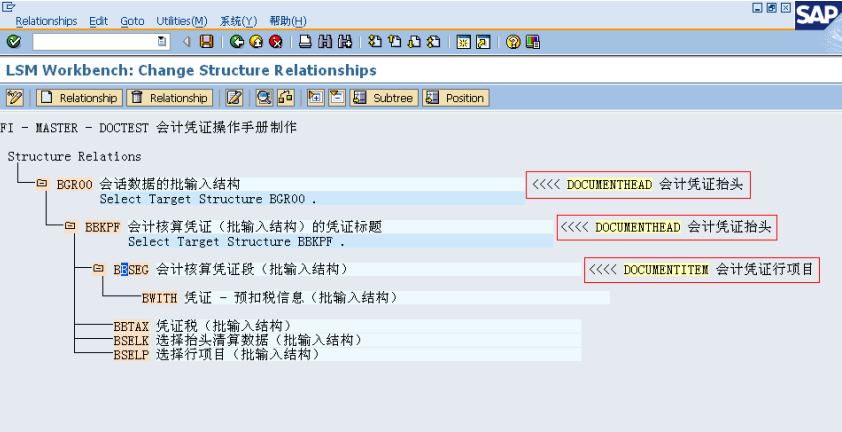842x432 pixels.
Task: Click 凭证 - 预扣税信息 description text
Action: click(x=291, y=297)
